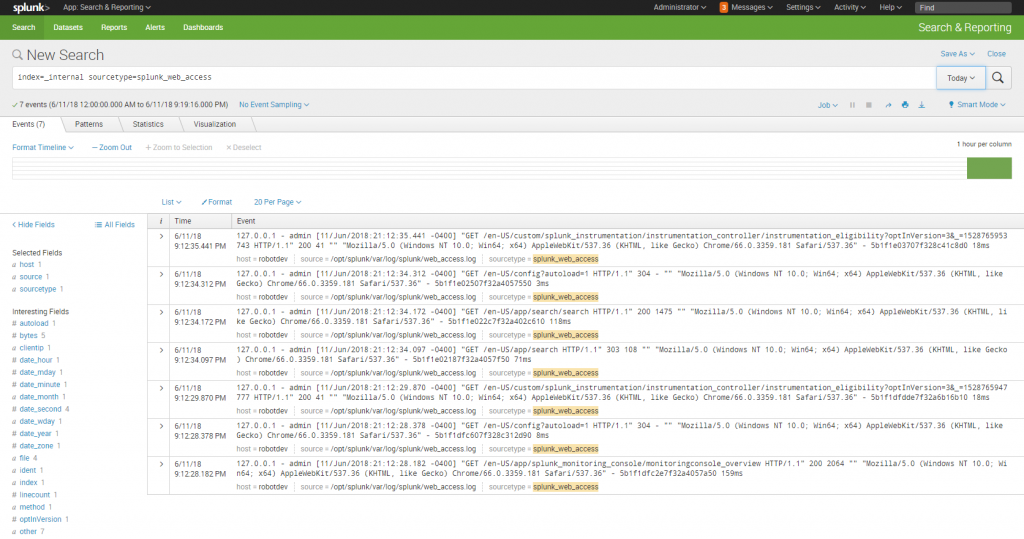Image resolution: width=1024 pixels, height=539 pixels.
Task: Open 20 Per Page dropdown
Action: tap(278, 203)
